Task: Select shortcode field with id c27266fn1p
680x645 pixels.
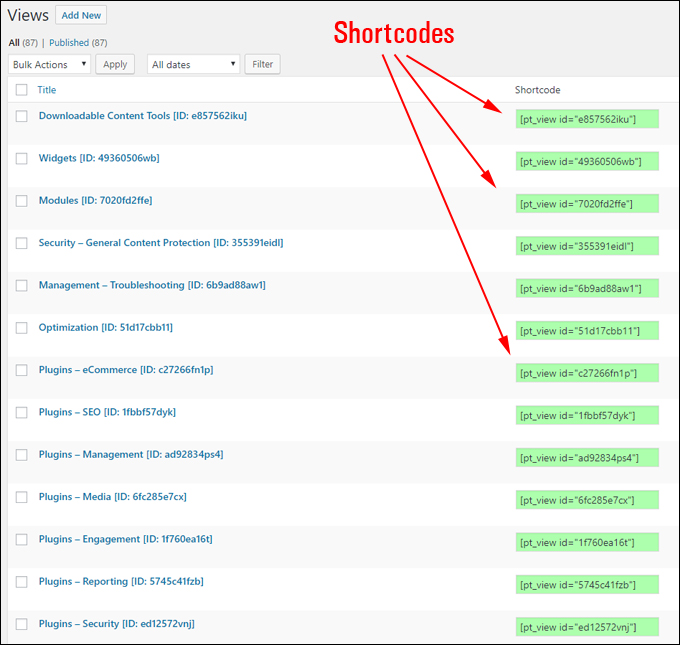Action: [x=587, y=373]
